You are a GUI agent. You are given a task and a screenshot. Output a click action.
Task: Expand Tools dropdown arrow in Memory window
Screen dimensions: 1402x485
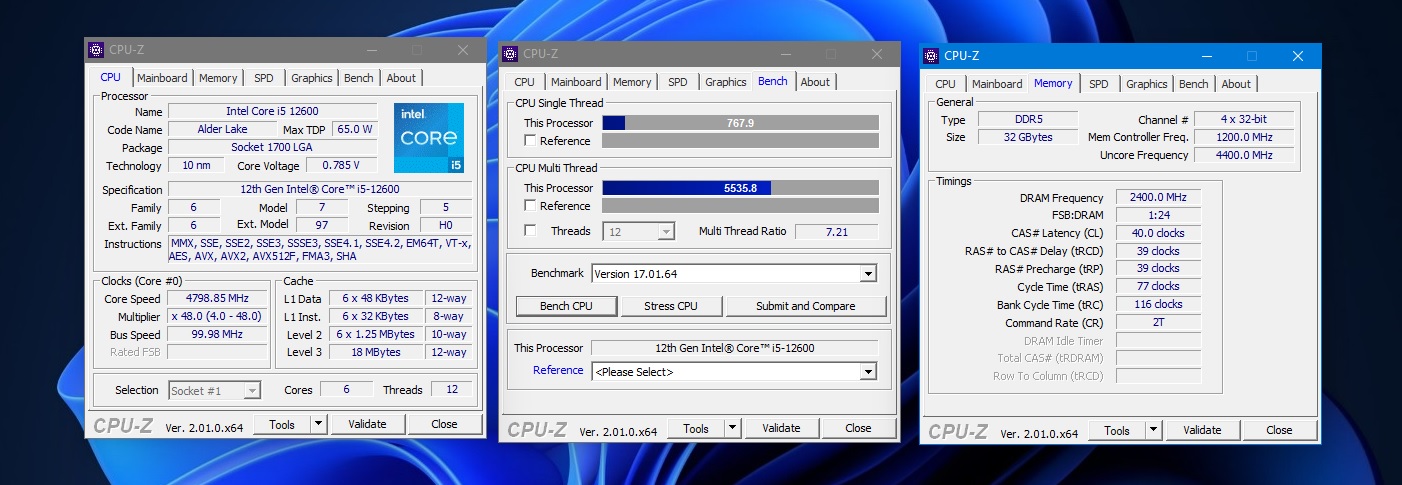1153,430
